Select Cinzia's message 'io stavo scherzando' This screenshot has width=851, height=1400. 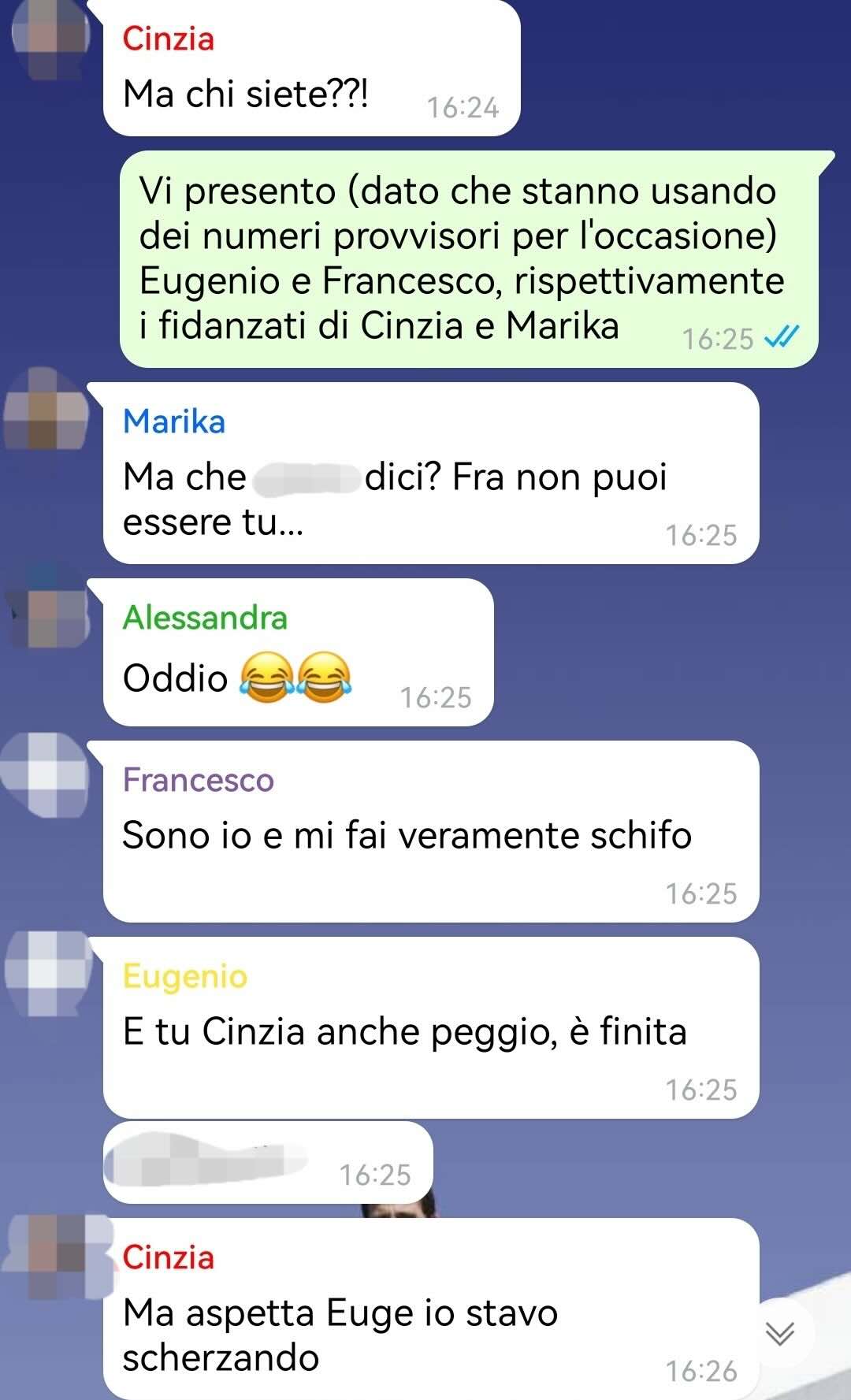pos(431,1309)
